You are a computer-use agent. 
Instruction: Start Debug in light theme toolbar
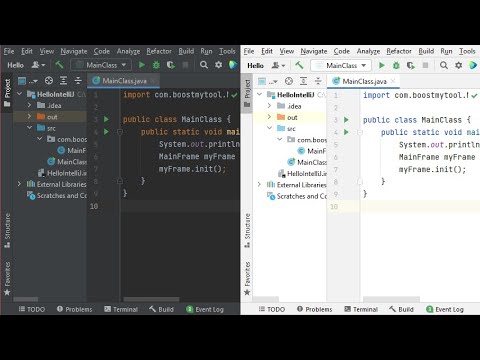[396, 65]
